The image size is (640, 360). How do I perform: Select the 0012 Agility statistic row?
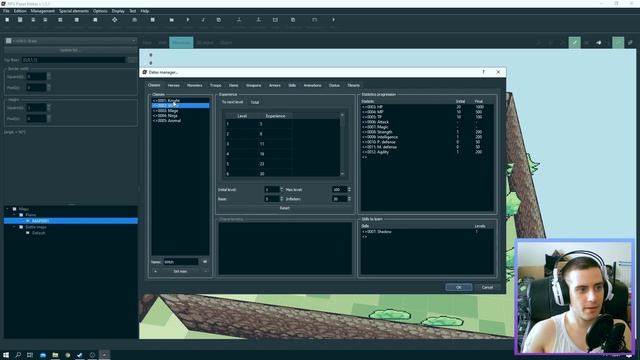(x=427, y=152)
